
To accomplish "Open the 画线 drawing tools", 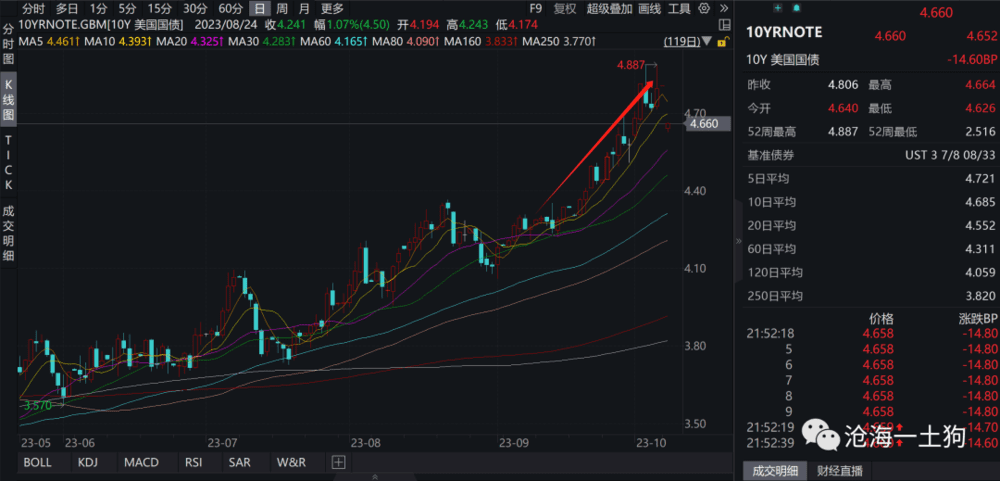I will [x=650, y=8].
